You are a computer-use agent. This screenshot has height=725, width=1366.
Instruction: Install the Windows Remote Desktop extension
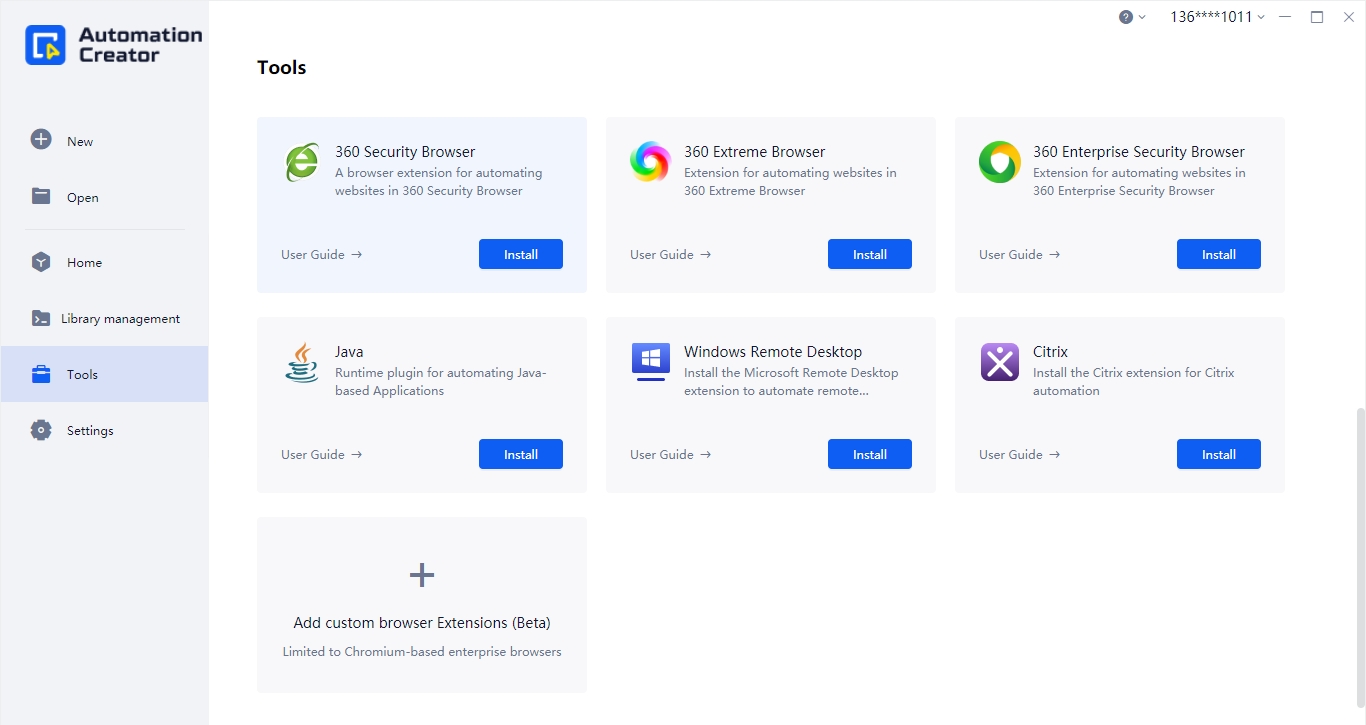click(870, 454)
